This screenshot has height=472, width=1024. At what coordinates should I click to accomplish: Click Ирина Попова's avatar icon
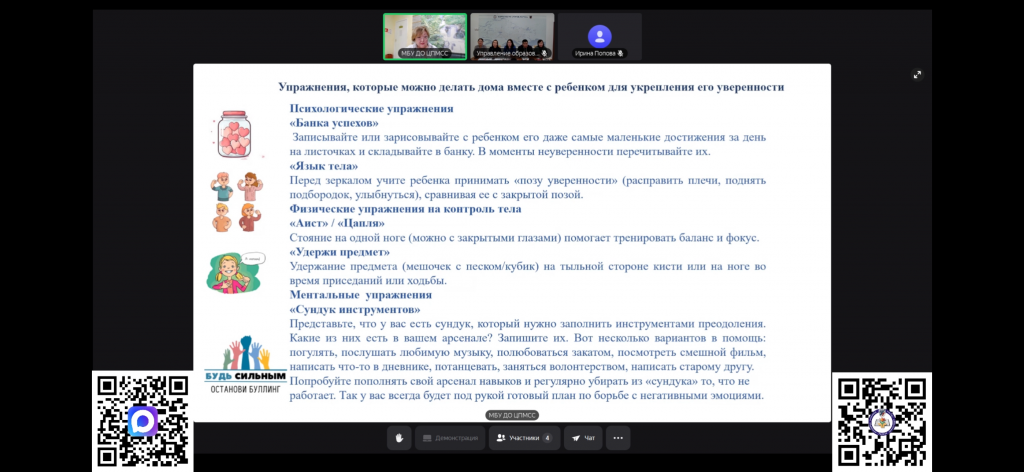pyautogui.click(x=599, y=34)
